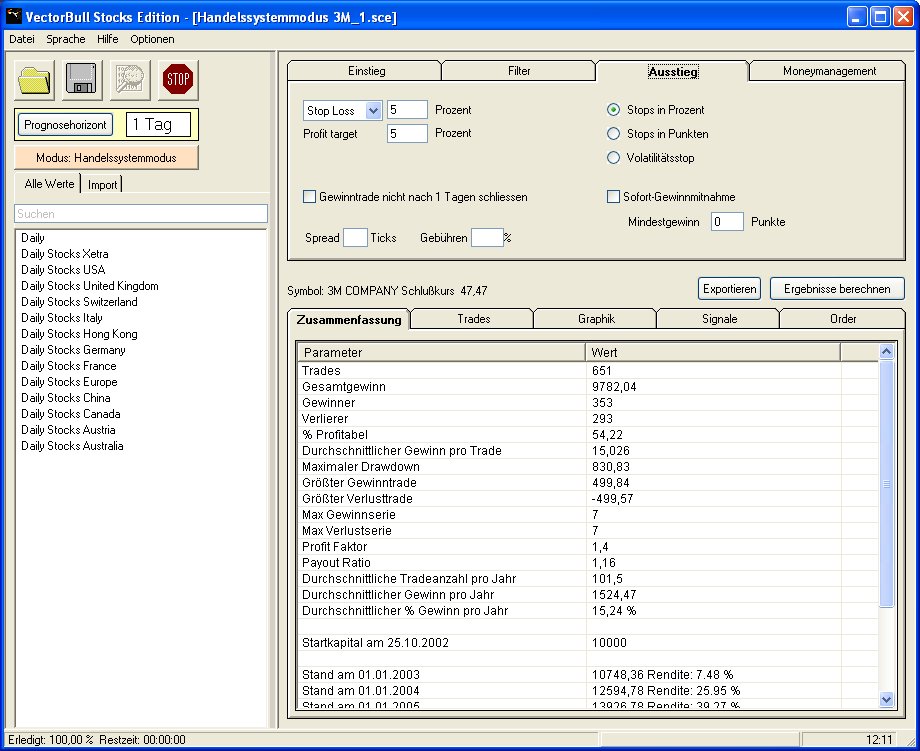Click the magnifier data analysis icon

click(x=131, y=79)
